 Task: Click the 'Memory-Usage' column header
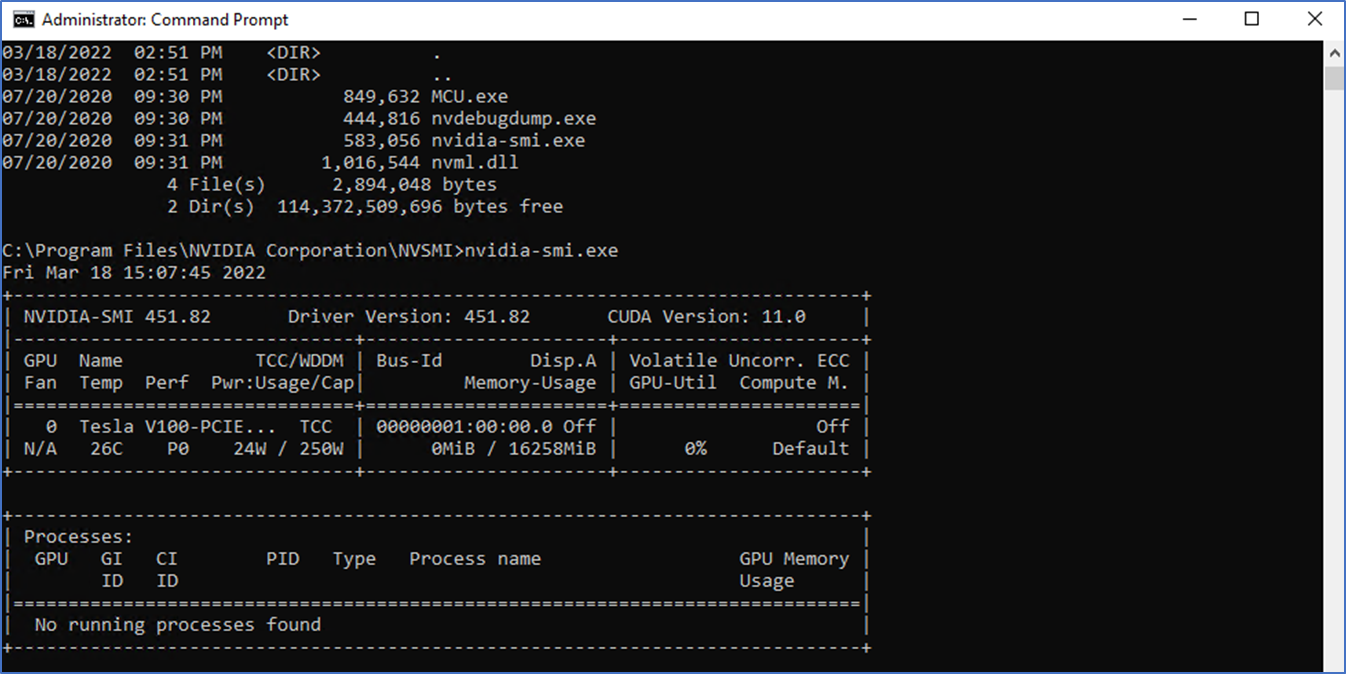530,383
